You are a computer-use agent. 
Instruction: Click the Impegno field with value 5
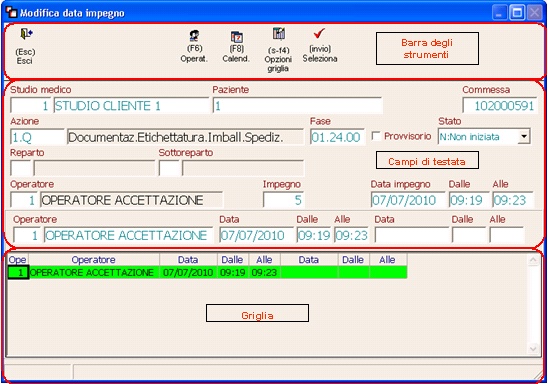point(283,200)
